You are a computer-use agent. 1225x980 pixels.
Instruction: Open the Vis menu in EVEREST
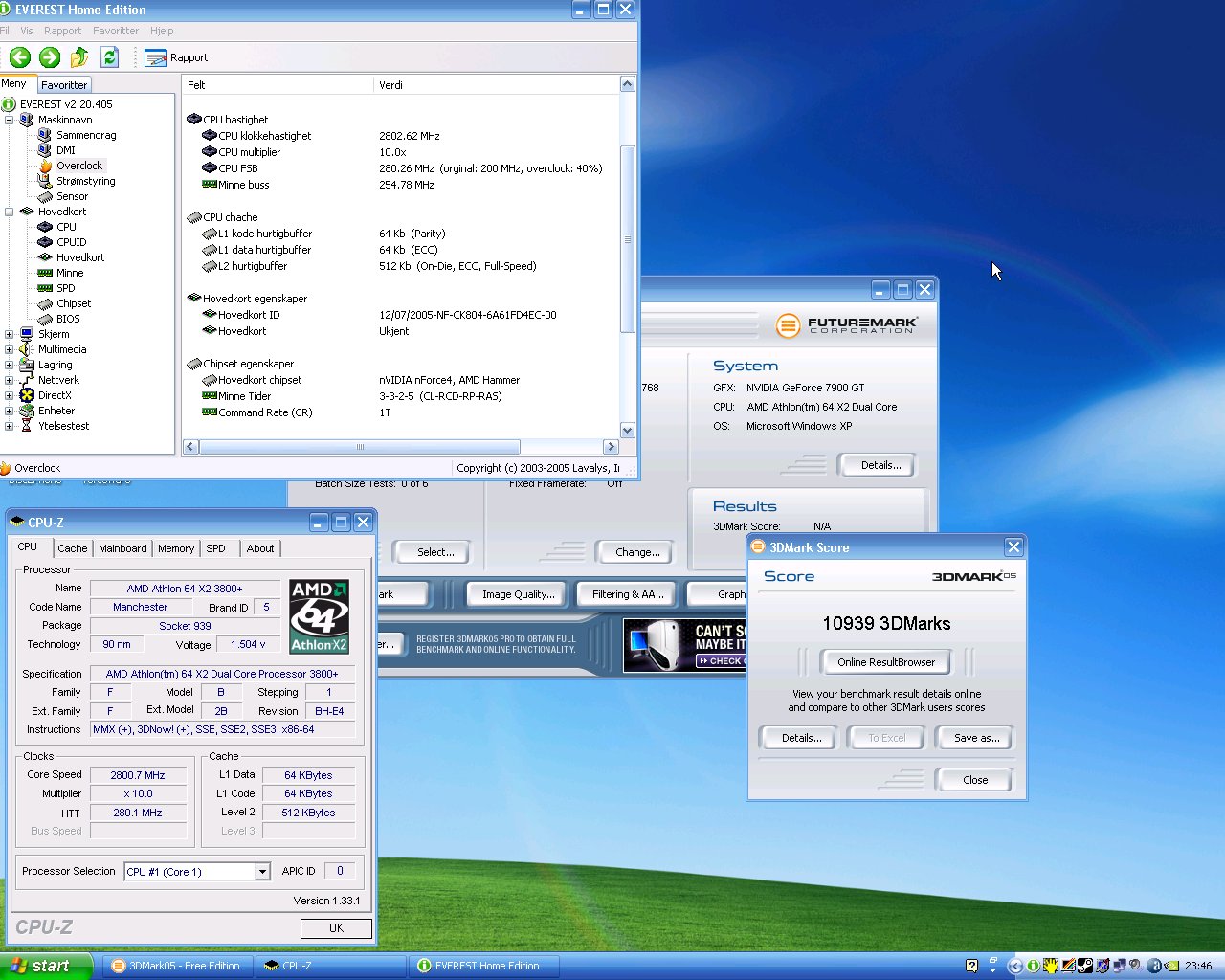27,31
